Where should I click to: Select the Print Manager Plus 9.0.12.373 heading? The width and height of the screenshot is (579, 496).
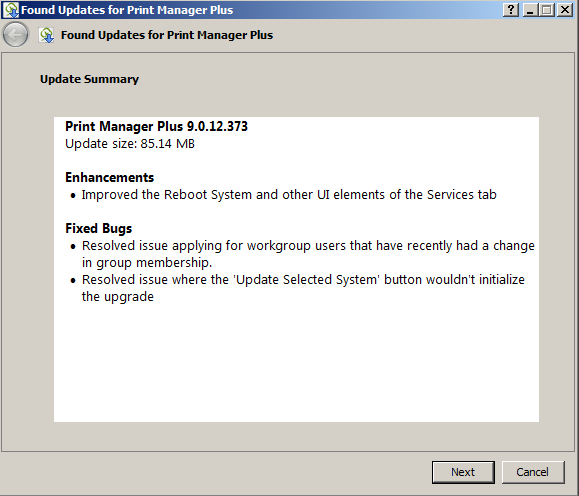point(156,126)
